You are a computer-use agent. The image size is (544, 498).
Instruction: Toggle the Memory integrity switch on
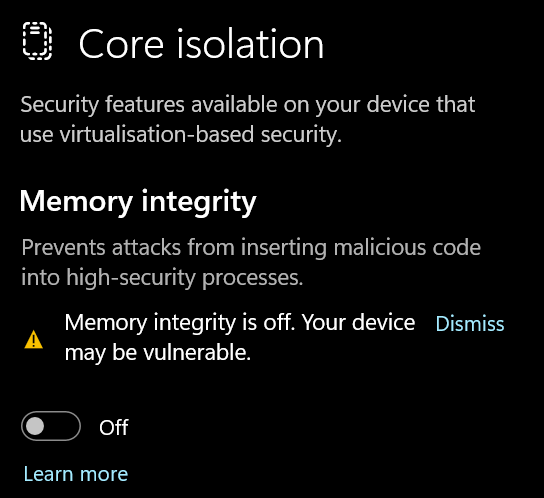(51, 426)
